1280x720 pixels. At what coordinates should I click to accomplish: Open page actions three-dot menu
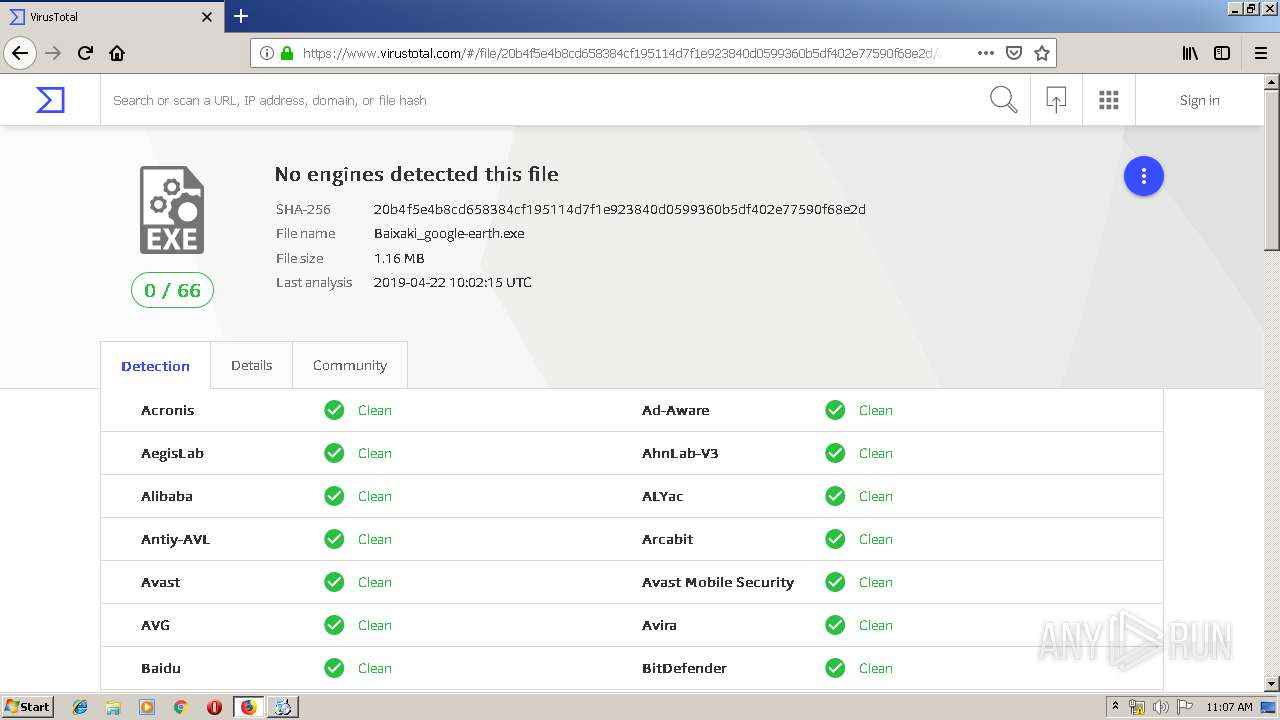pyautogui.click(x=985, y=53)
